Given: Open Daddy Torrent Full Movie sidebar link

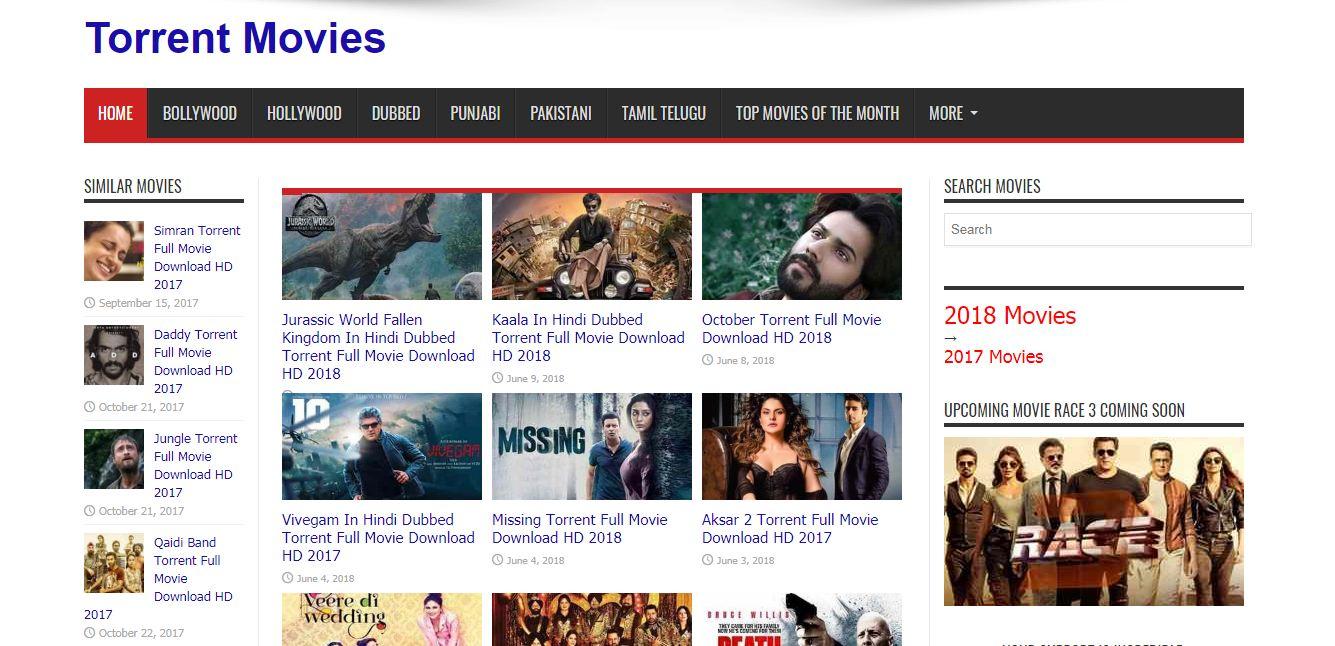Looking at the screenshot, I should pos(195,361).
